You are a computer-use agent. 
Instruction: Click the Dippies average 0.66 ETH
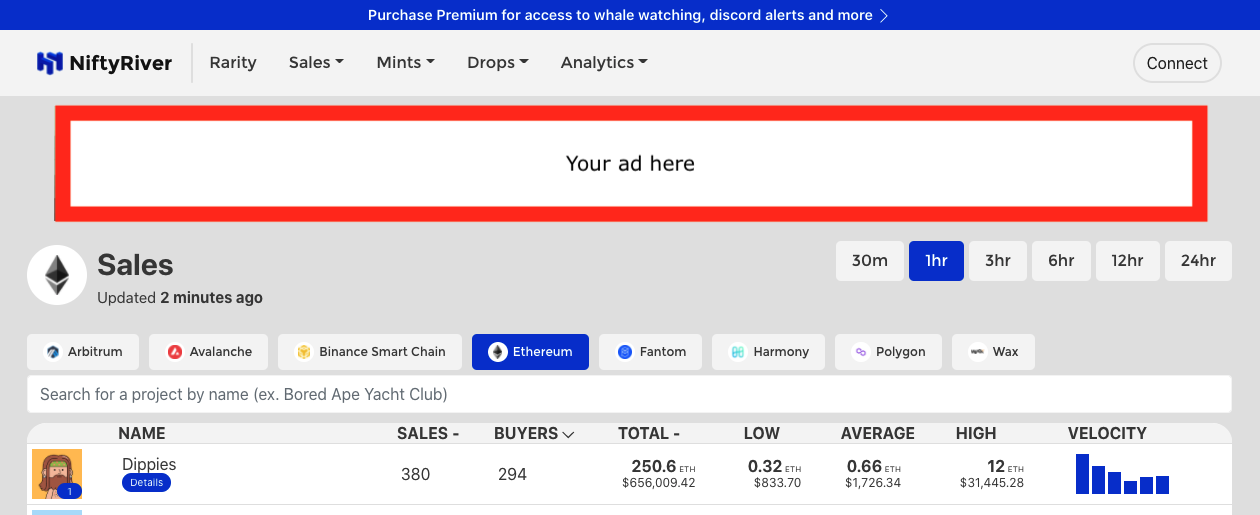[874, 466]
